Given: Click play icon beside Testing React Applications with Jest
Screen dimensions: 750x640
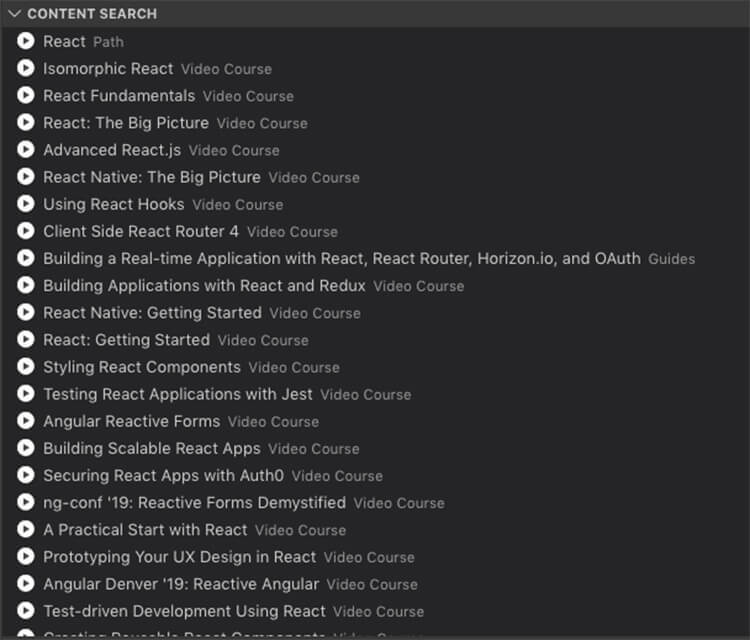Looking at the screenshot, I should [x=26, y=394].
